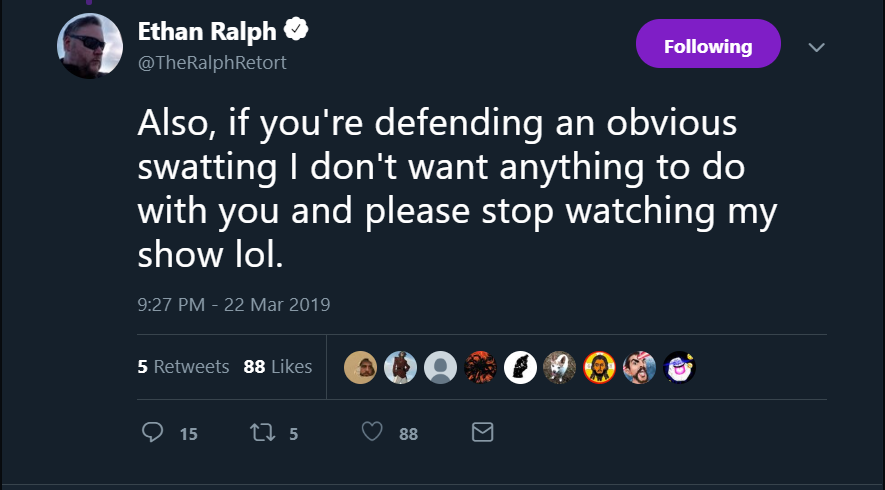Send via the direct message envelope icon

click(483, 432)
